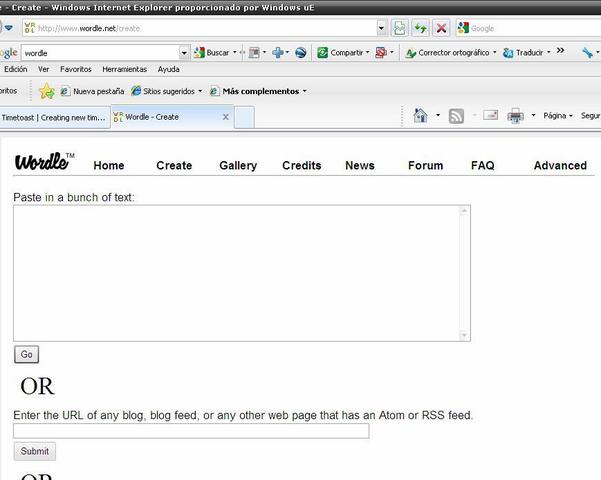Screen dimensions: 601x480
Task: Click the RSS feeds icon
Action: [456, 116]
